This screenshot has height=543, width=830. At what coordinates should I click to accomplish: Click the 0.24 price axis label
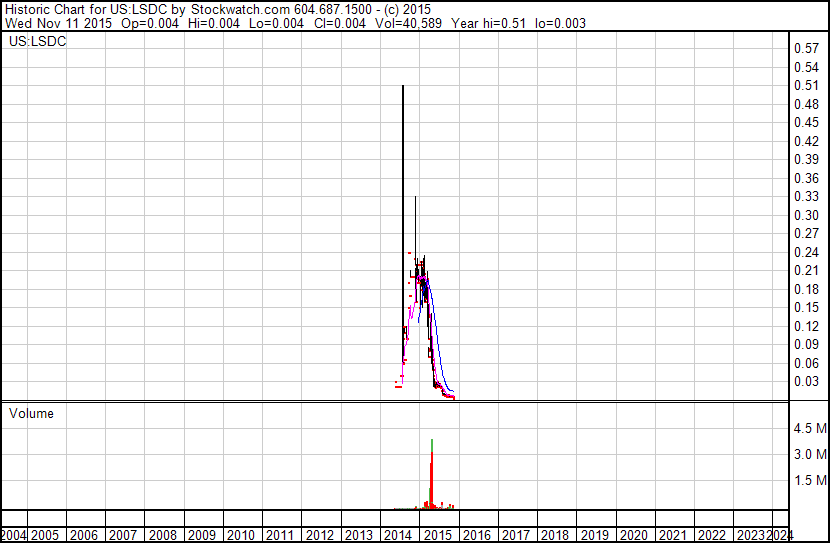807,252
